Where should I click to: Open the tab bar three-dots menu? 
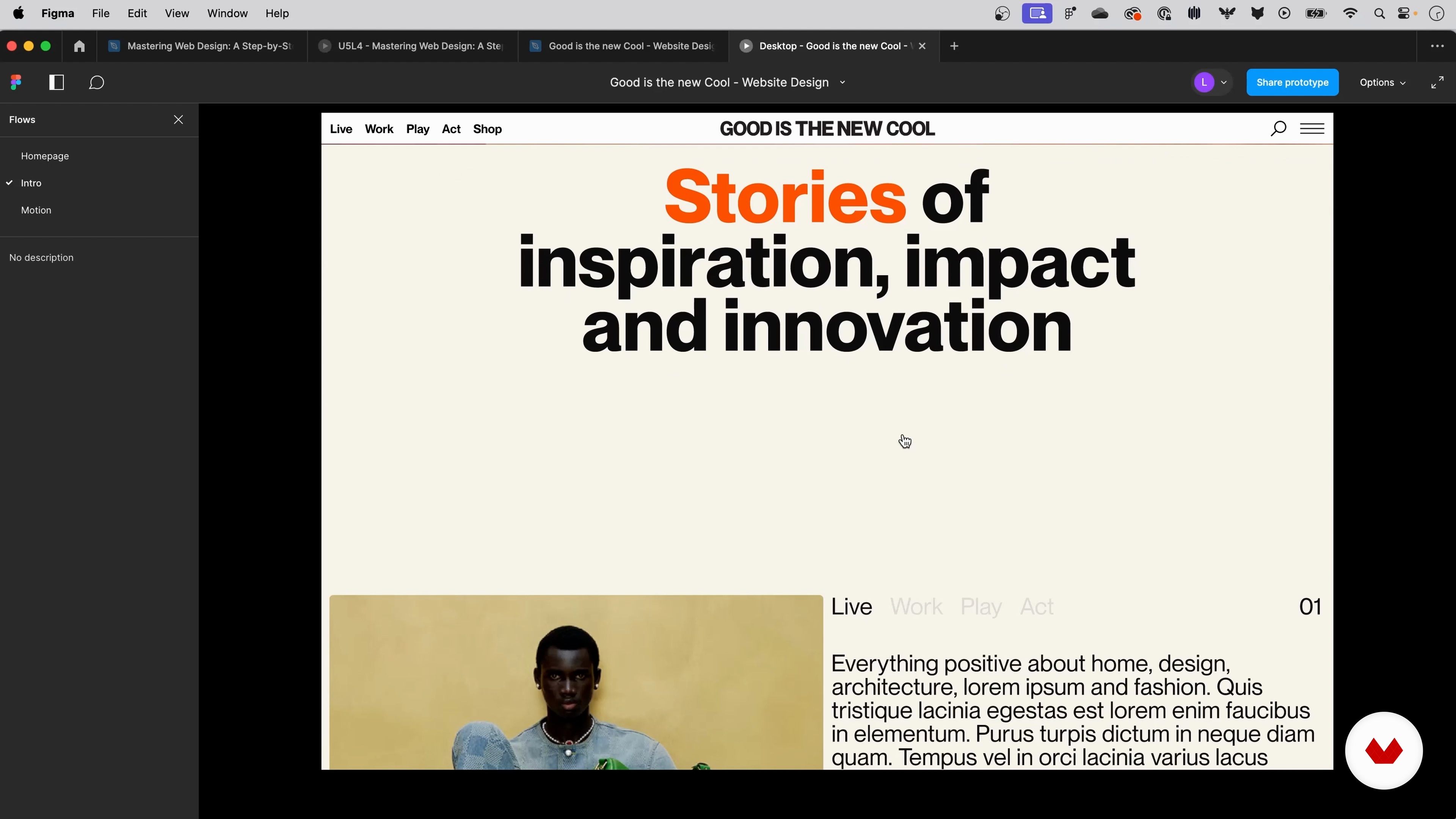(1437, 46)
